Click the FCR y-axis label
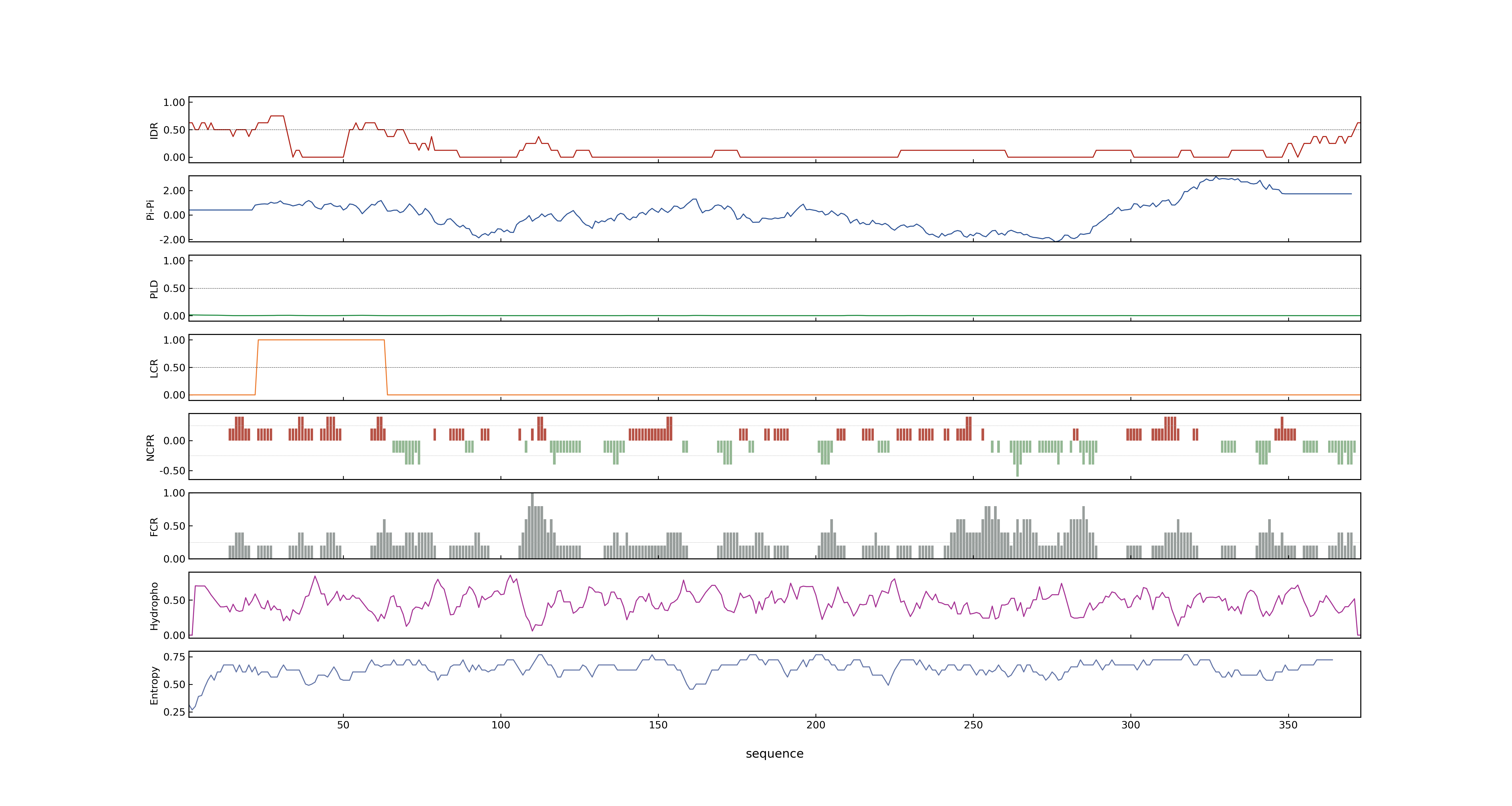Viewport: 1512px width, 806px height. [x=154, y=527]
